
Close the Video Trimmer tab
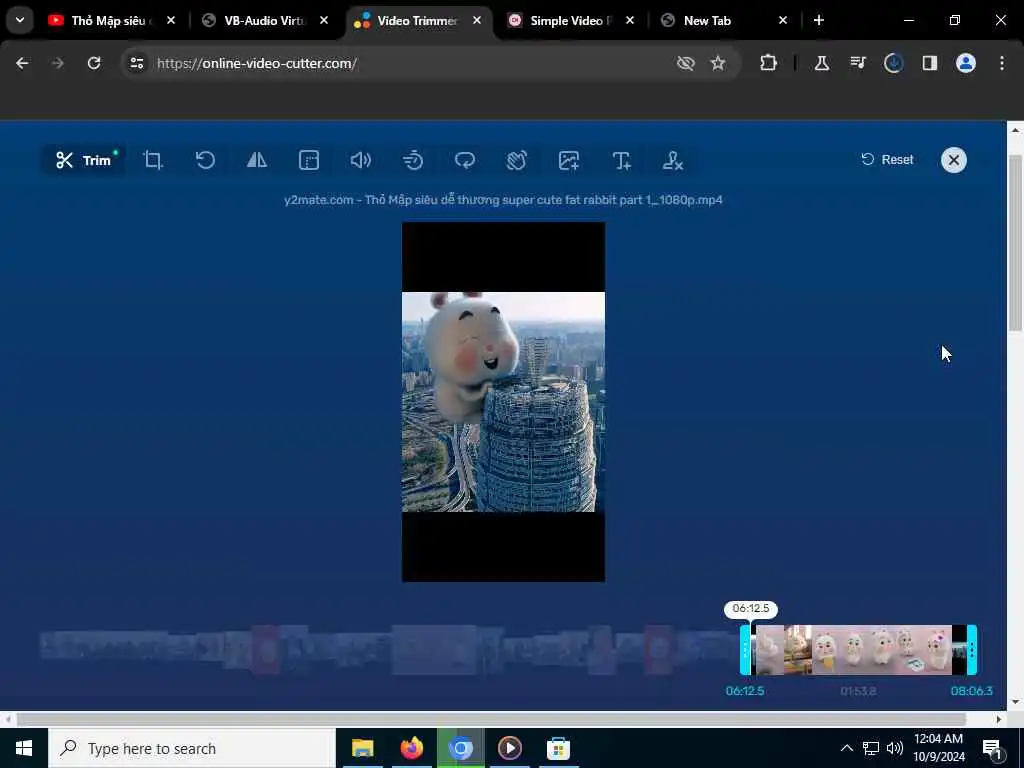(477, 21)
